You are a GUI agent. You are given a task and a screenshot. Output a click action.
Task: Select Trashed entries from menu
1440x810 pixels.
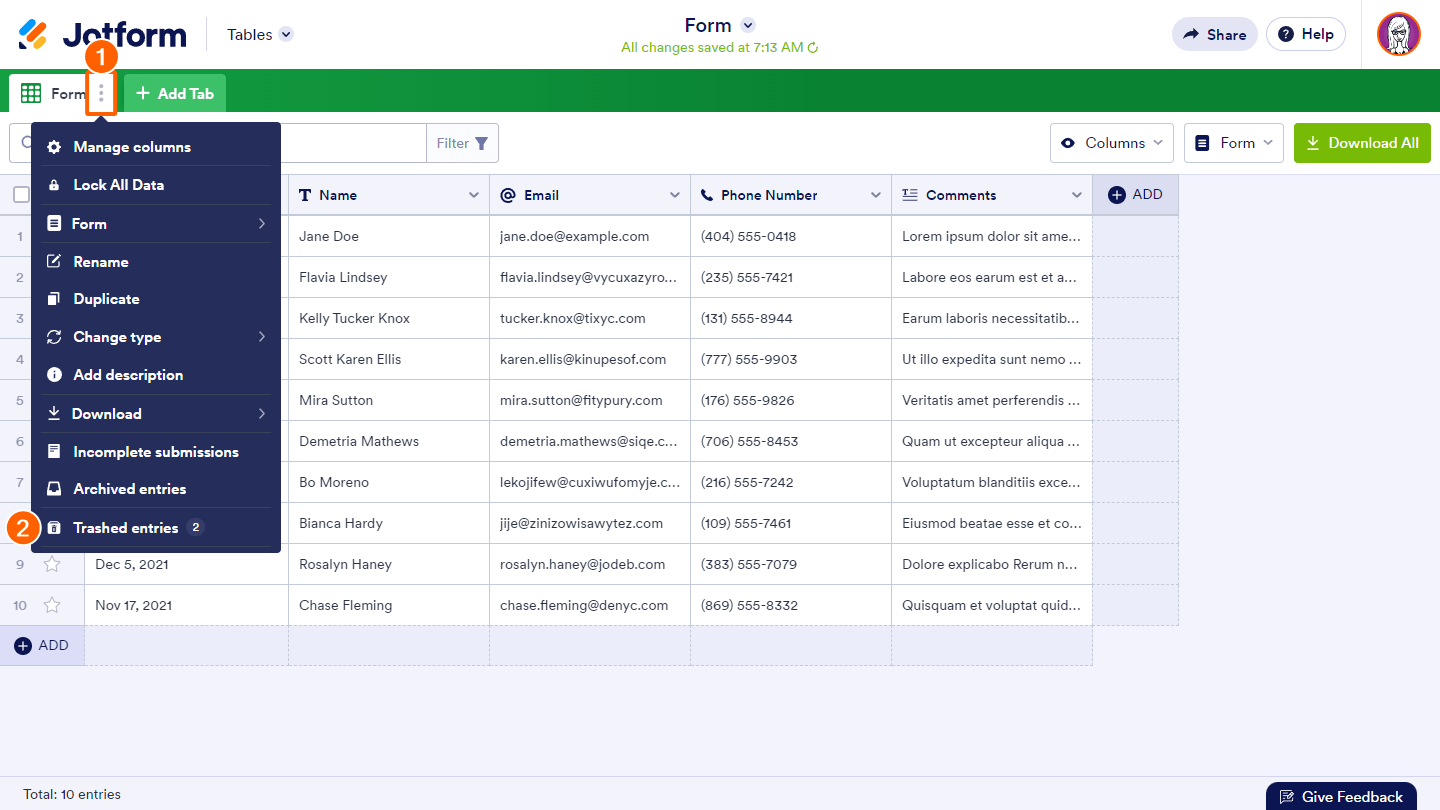126,528
